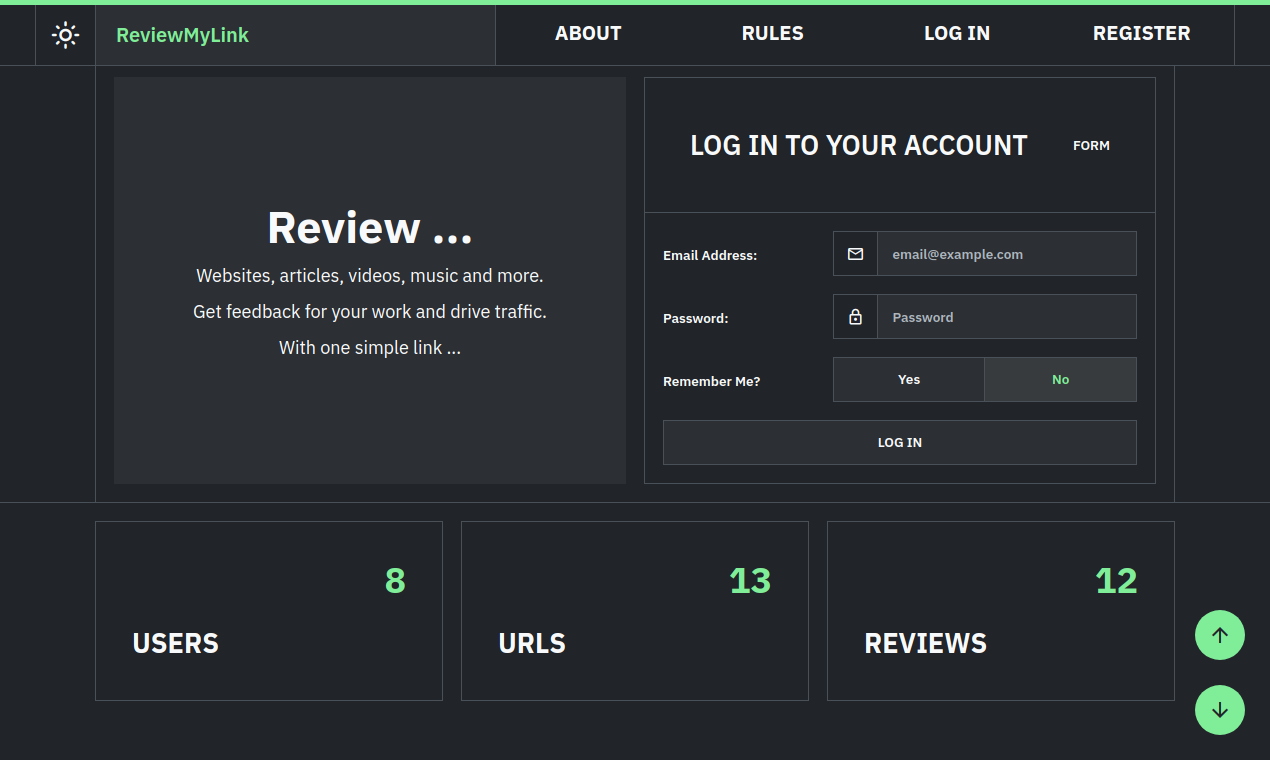Image resolution: width=1270 pixels, height=760 pixels.
Task: Select the LOG IN navigation item
Action: click(x=957, y=33)
